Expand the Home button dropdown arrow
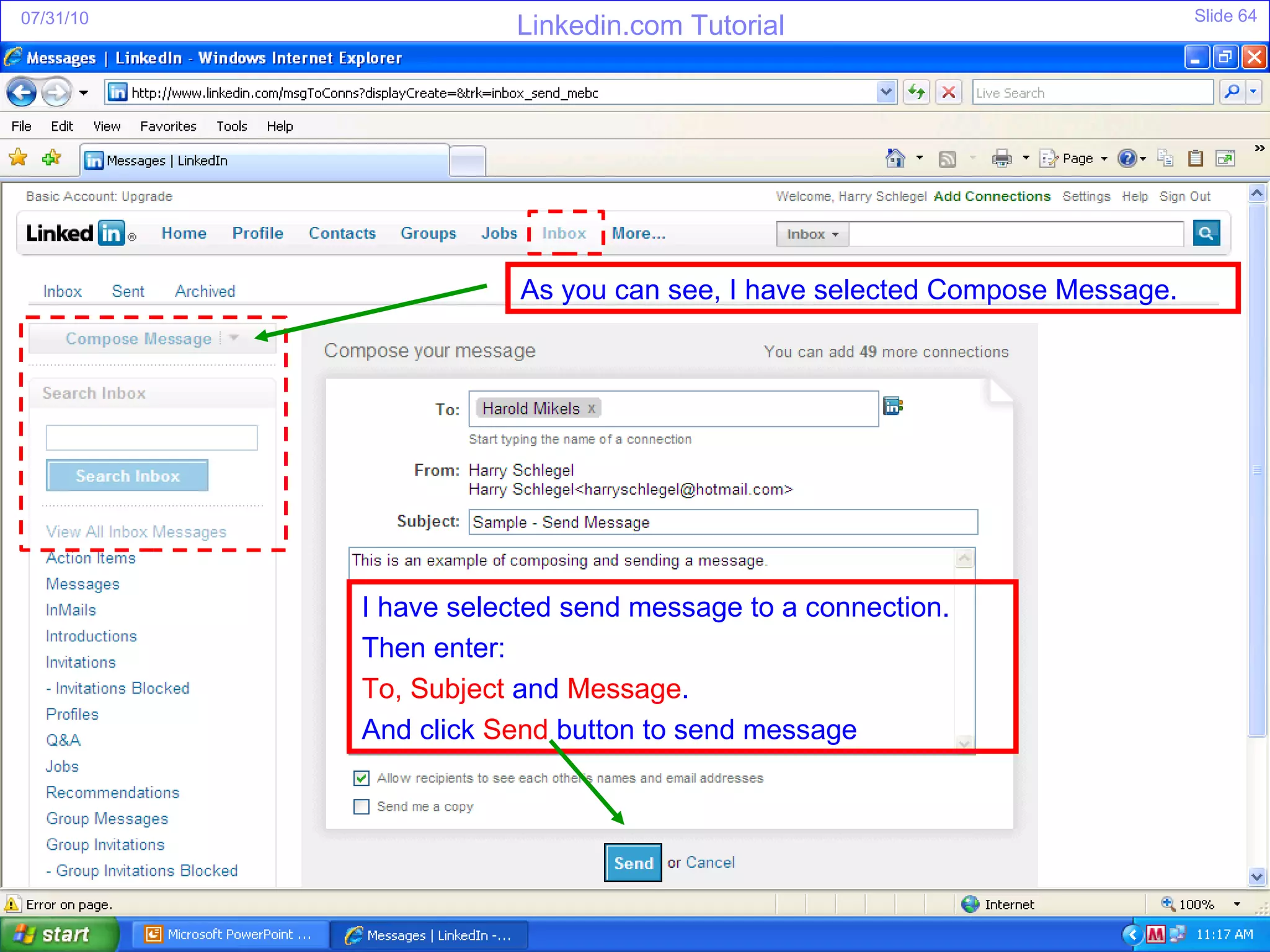Viewport: 1270px width, 952px height. (x=919, y=159)
